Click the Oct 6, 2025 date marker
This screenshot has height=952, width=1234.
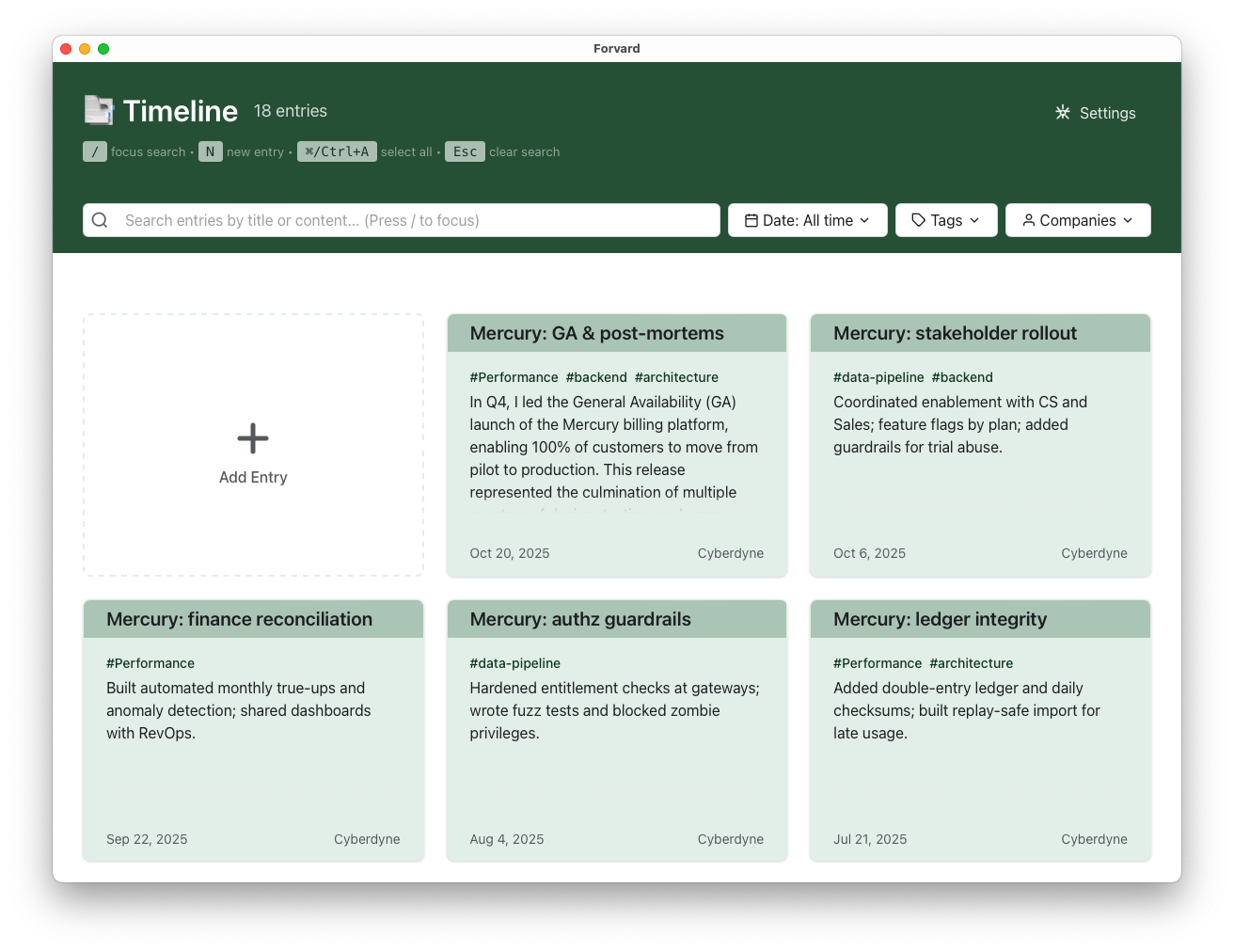pos(869,553)
